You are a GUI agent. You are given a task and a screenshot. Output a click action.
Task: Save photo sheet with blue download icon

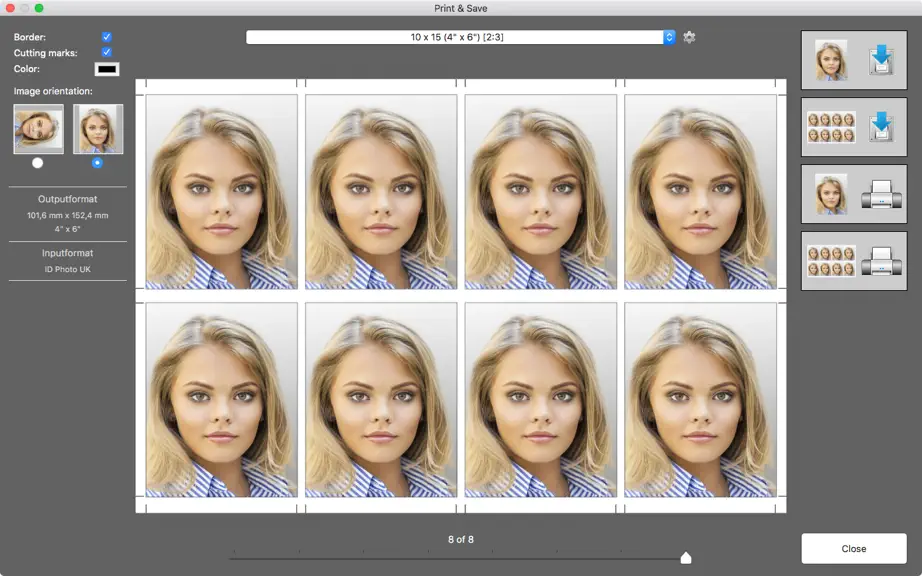point(854,127)
